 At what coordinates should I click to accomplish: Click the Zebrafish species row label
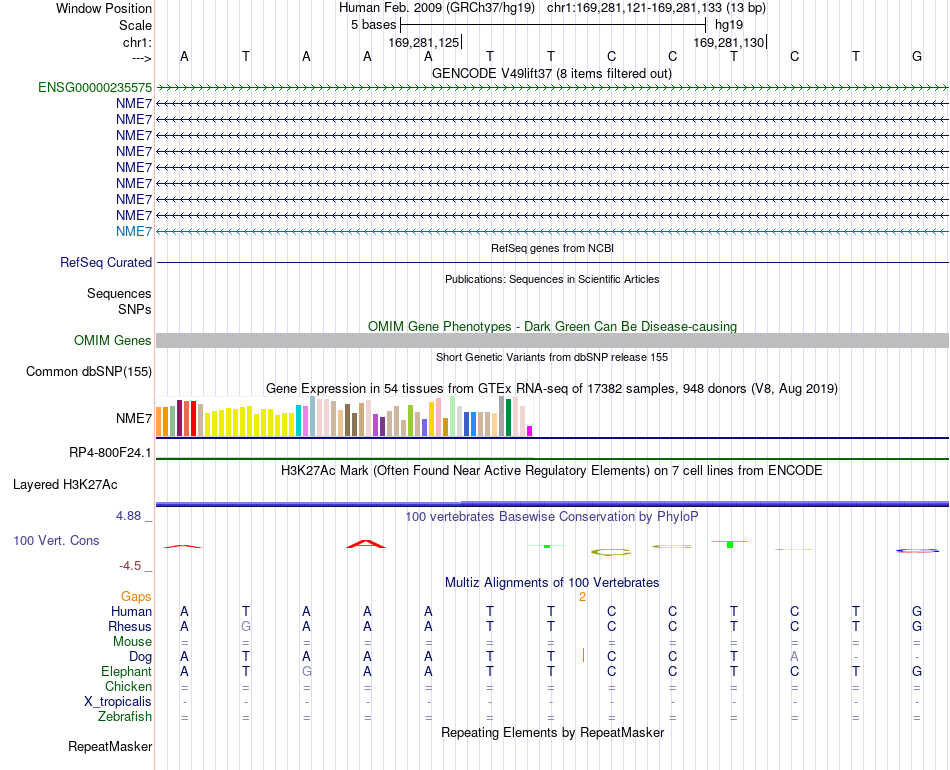125,717
